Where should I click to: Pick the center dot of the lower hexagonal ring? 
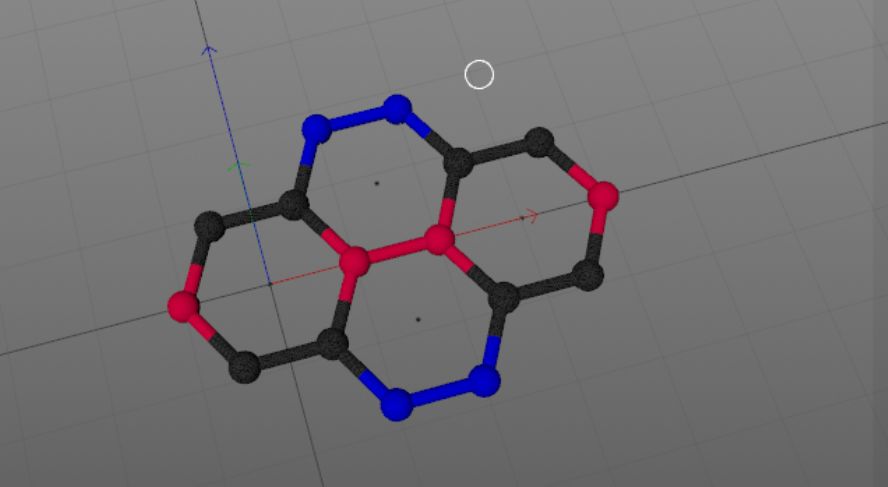pos(418,319)
